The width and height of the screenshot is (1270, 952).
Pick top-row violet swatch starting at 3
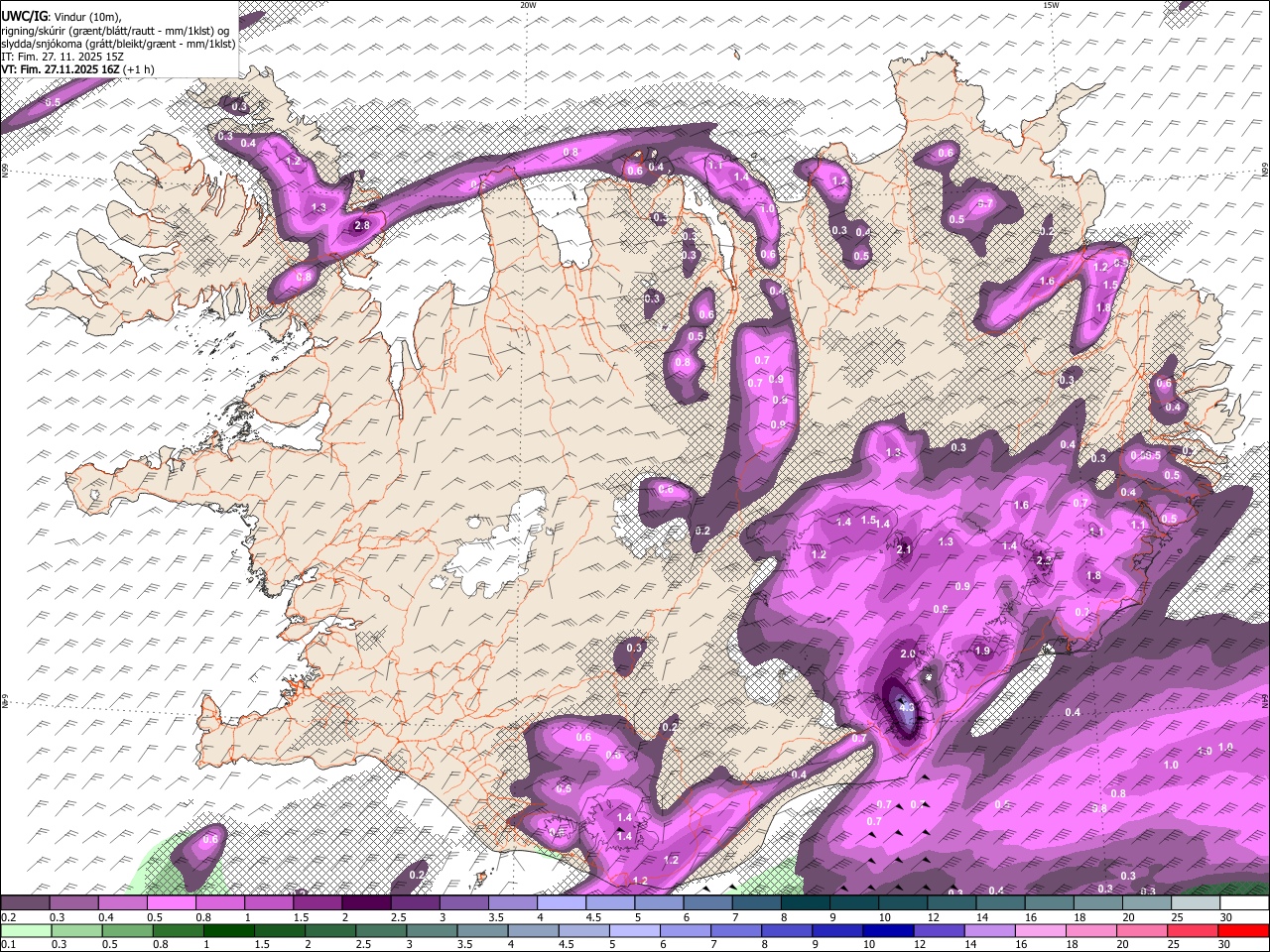463,903
